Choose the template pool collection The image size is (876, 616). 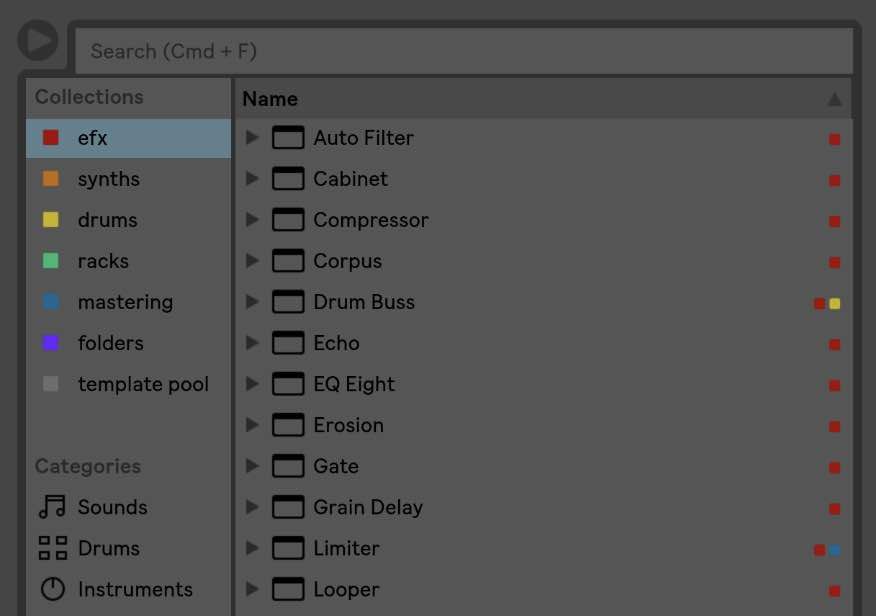tap(128, 384)
